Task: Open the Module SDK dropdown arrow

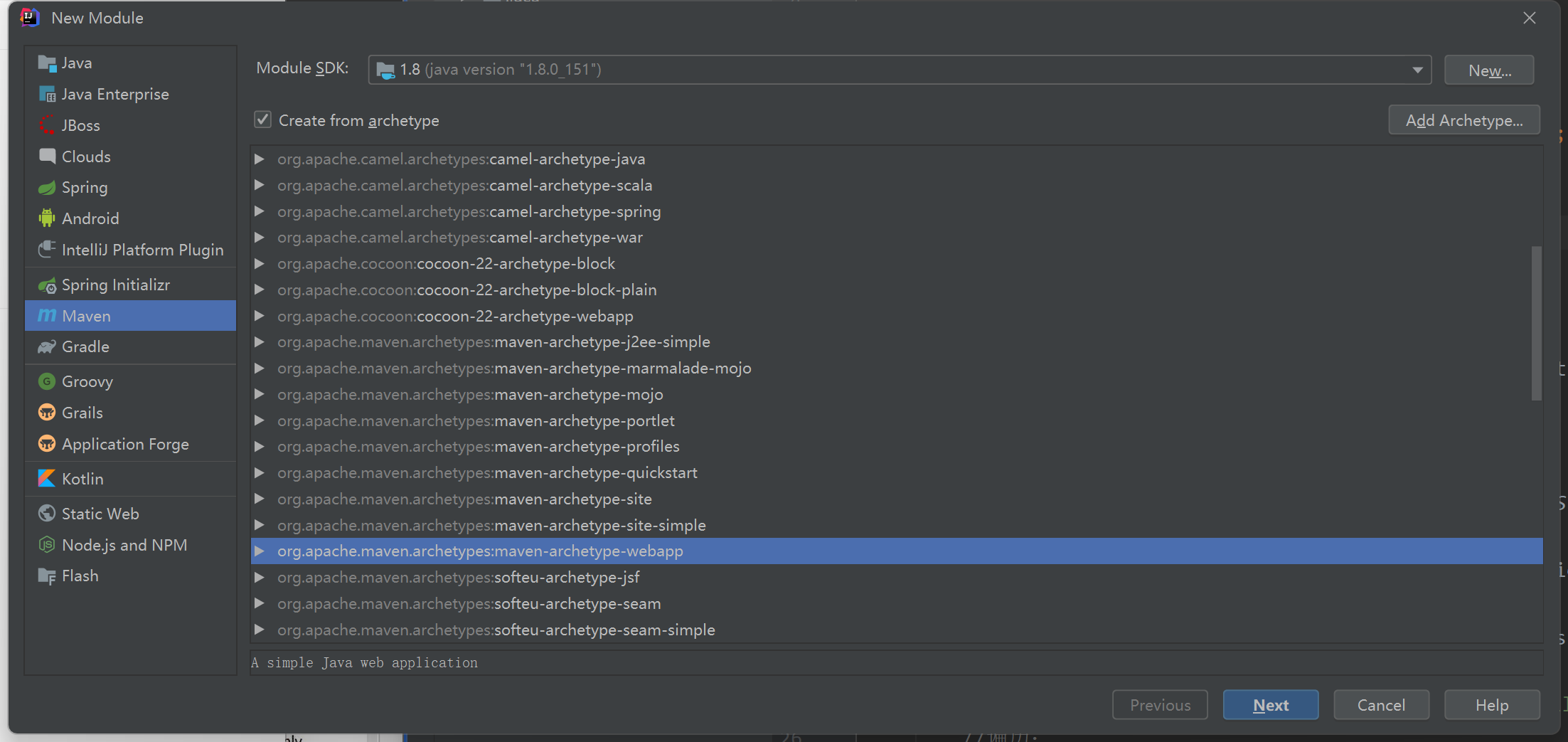Action: pyautogui.click(x=1417, y=70)
